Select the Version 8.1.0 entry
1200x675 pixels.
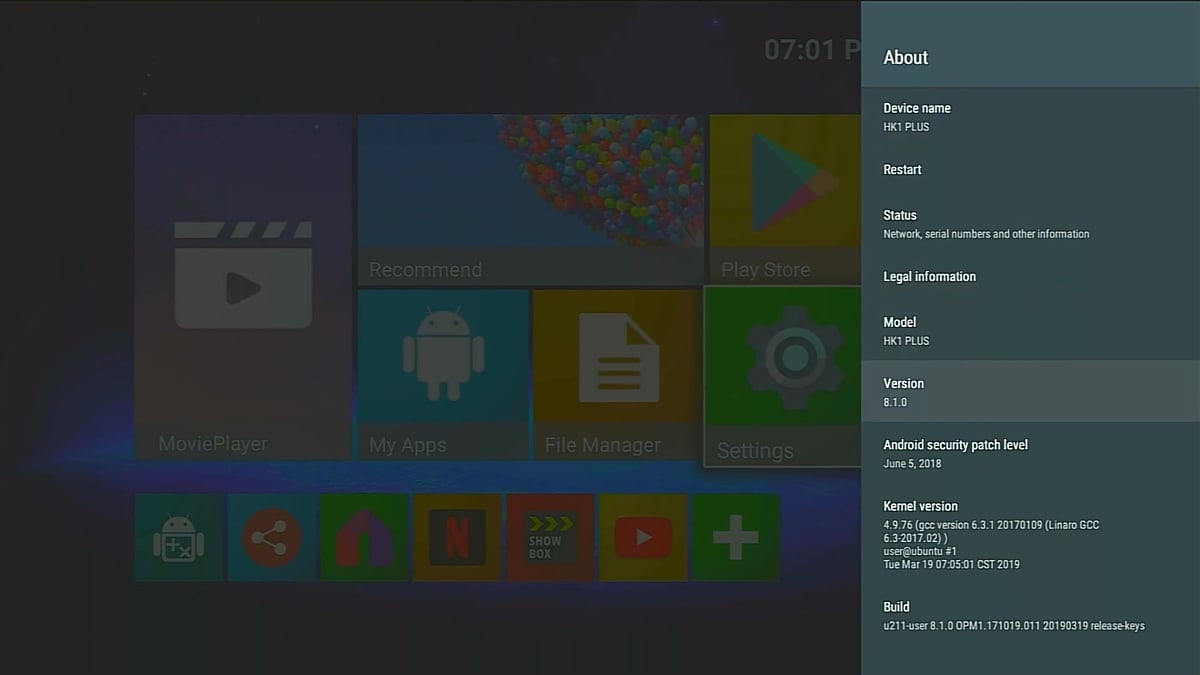click(1030, 391)
